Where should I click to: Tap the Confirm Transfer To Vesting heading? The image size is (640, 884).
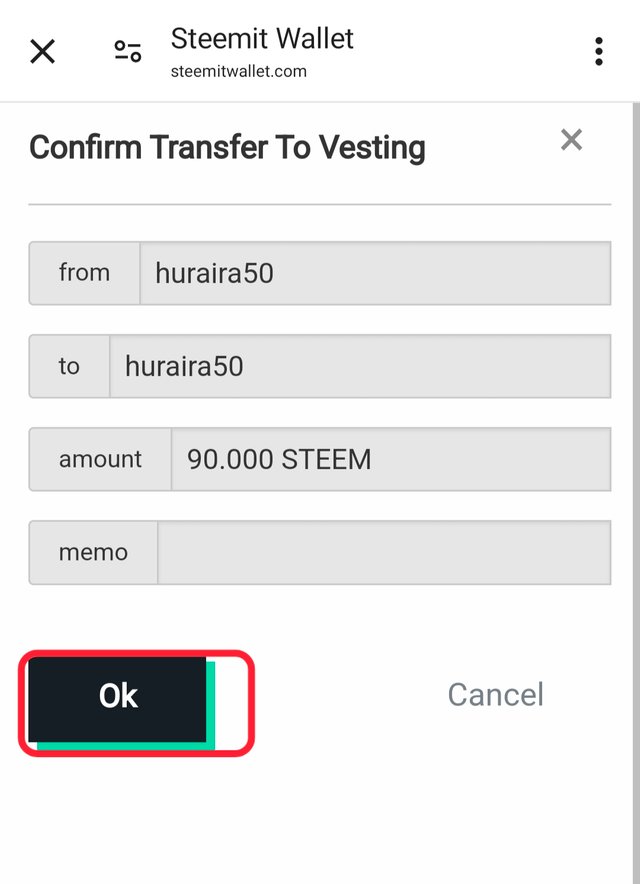(x=227, y=148)
